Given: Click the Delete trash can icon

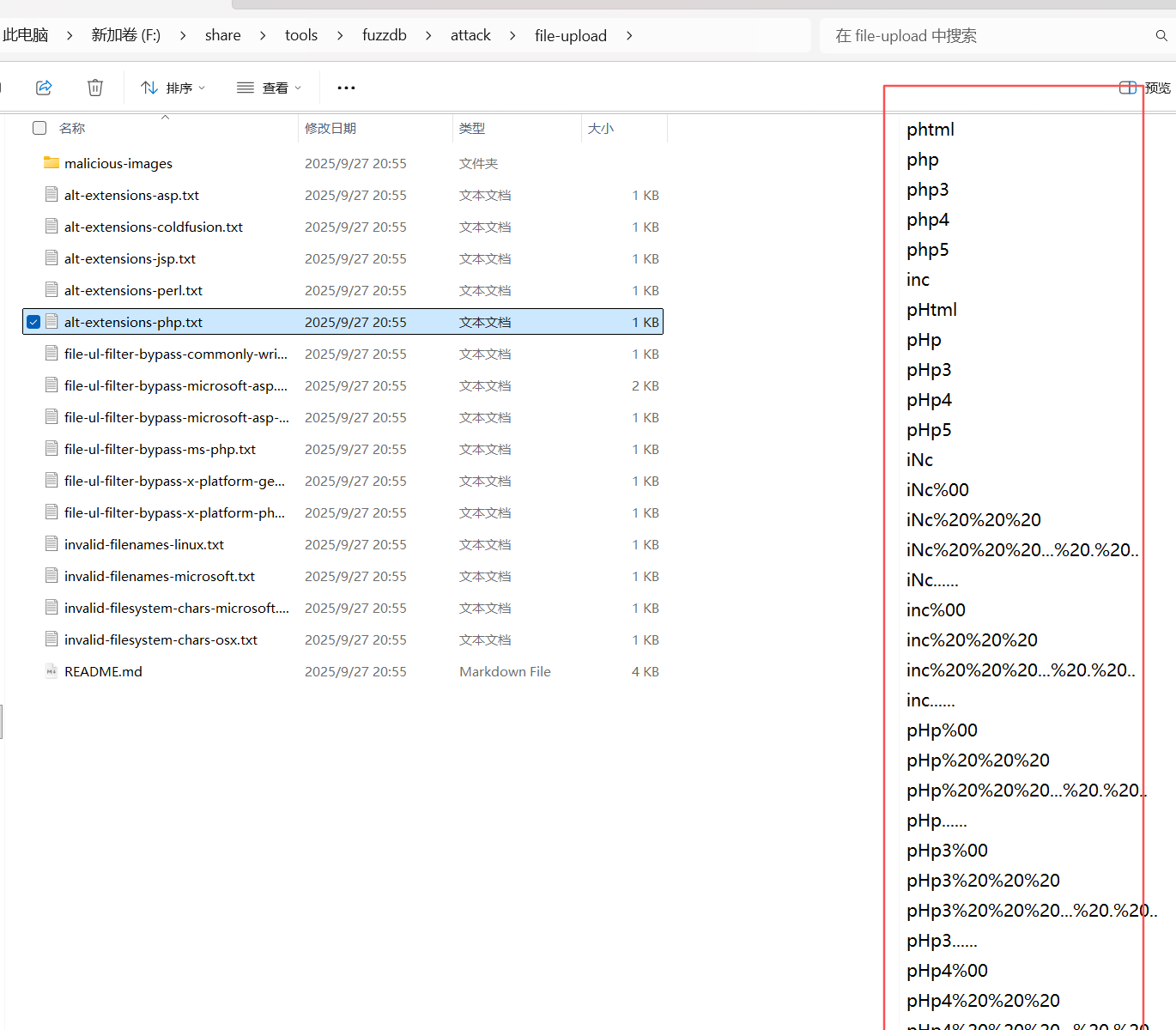Looking at the screenshot, I should click(x=95, y=88).
